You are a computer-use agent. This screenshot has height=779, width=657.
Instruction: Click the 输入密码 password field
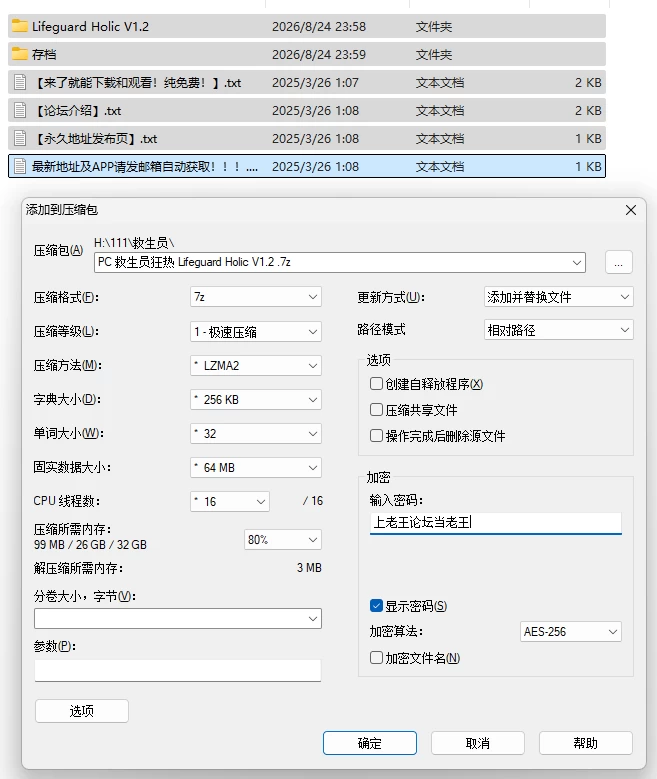[495, 523]
